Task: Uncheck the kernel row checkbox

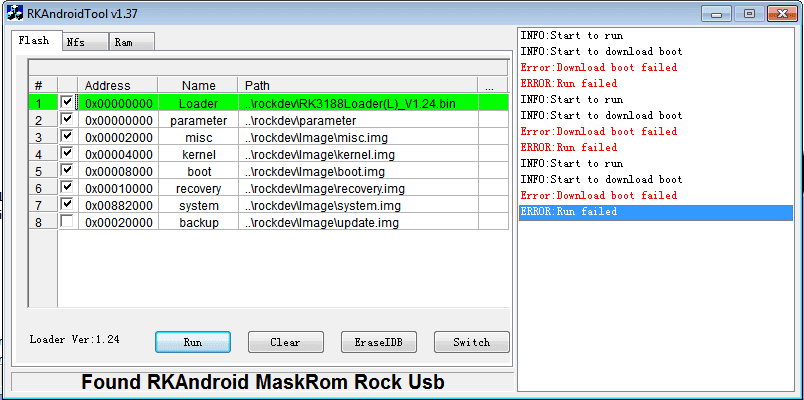Action: 67,153
